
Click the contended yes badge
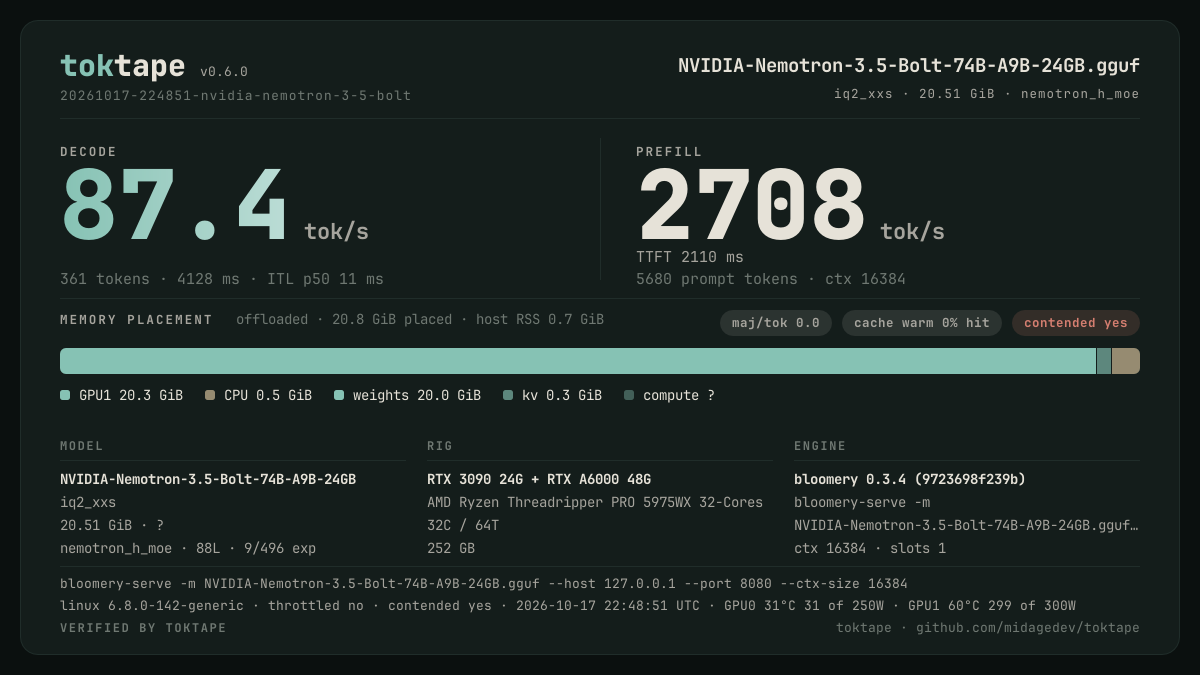pyautogui.click(x=1076, y=323)
